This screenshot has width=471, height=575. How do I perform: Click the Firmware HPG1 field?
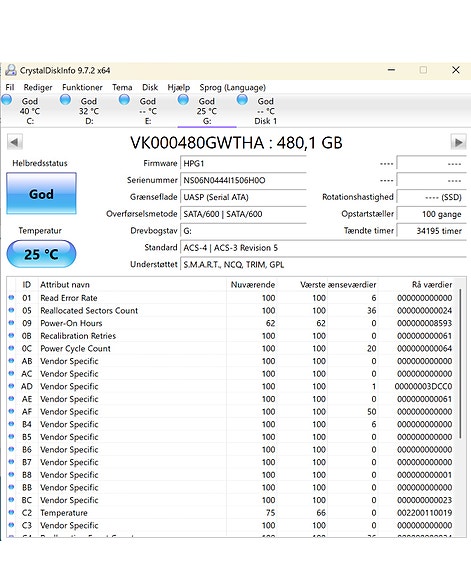(243, 164)
